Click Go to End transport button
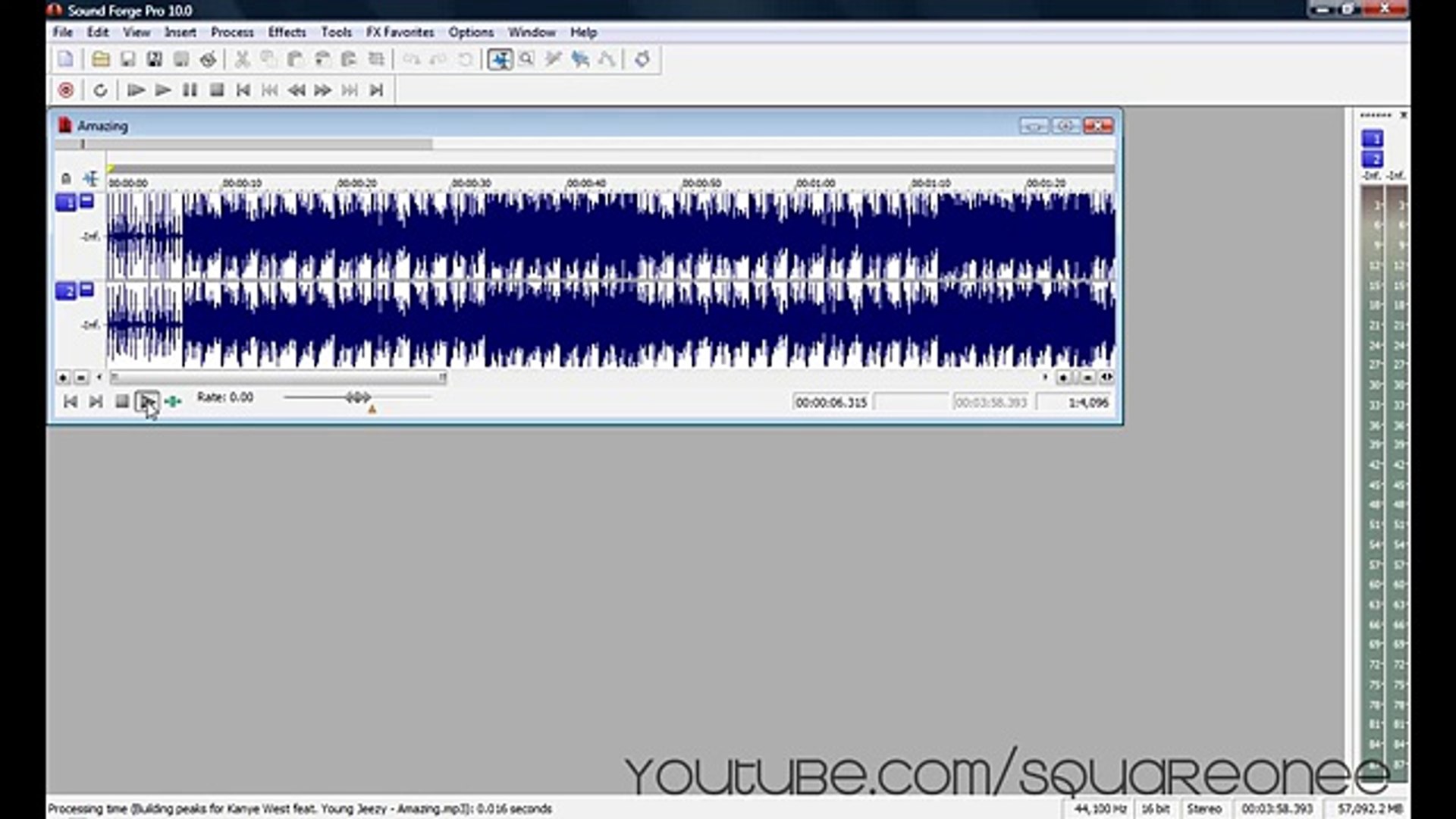The width and height of the screenshot is (1456, 819). 376,90
